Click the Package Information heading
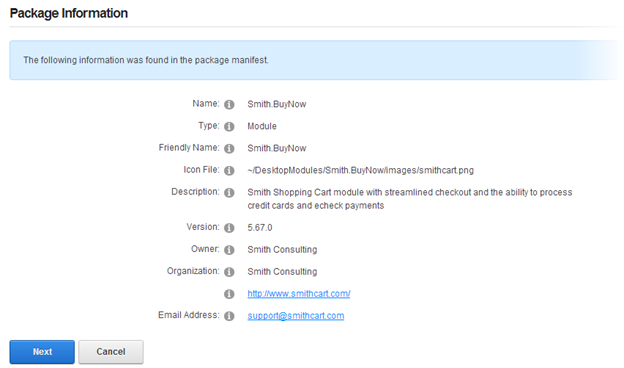The width and height of the screenshot is (624, 368). (x=69, y=13)
